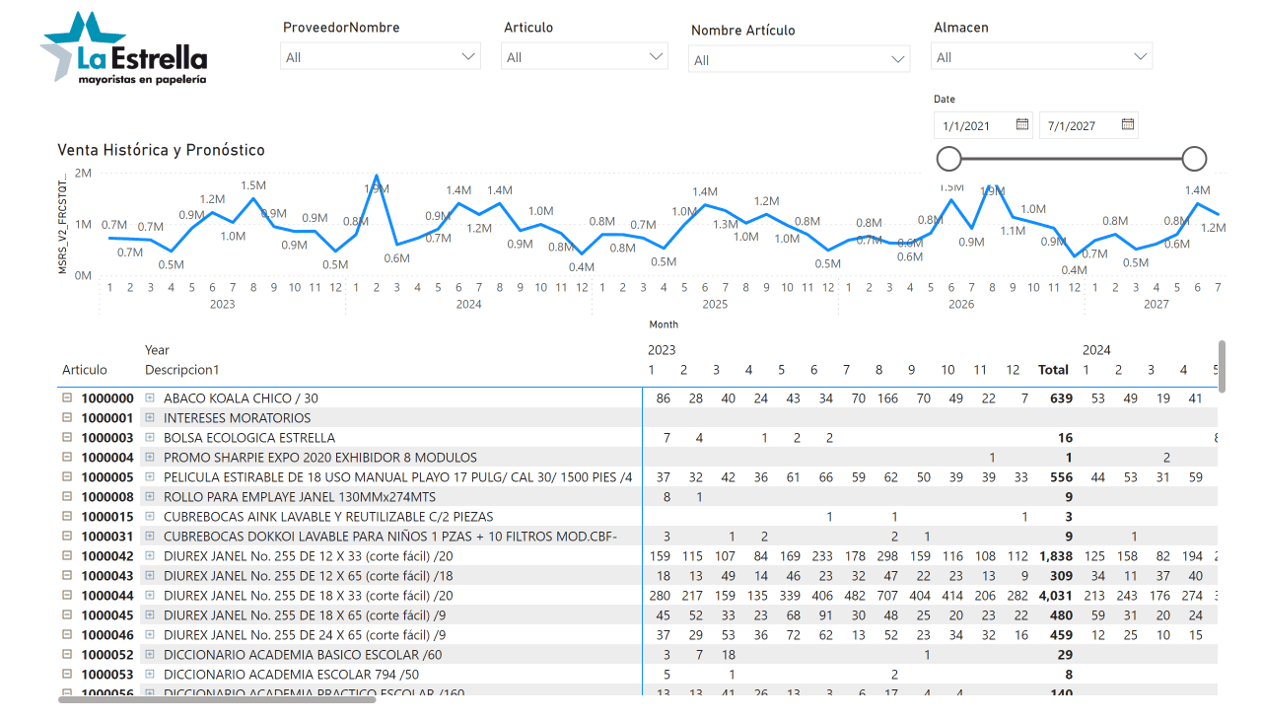Expand ABACO KOALA CHICO / 30 description
Screen dimensions: 1262x720
tap(150, 398)
